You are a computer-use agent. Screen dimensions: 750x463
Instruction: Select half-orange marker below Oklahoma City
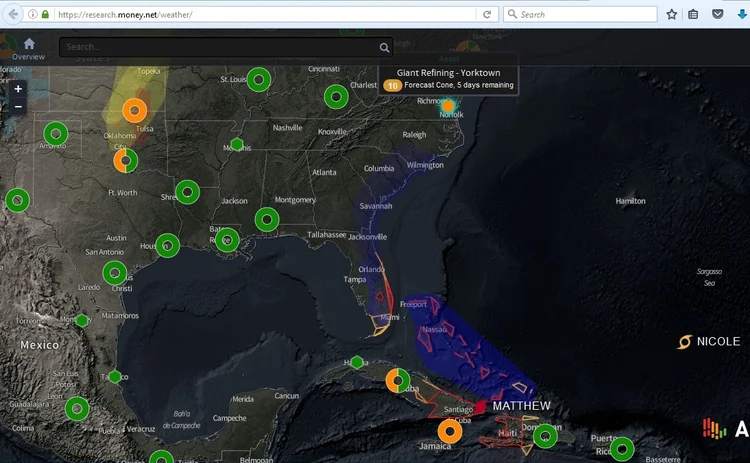(x=126, y=160)
